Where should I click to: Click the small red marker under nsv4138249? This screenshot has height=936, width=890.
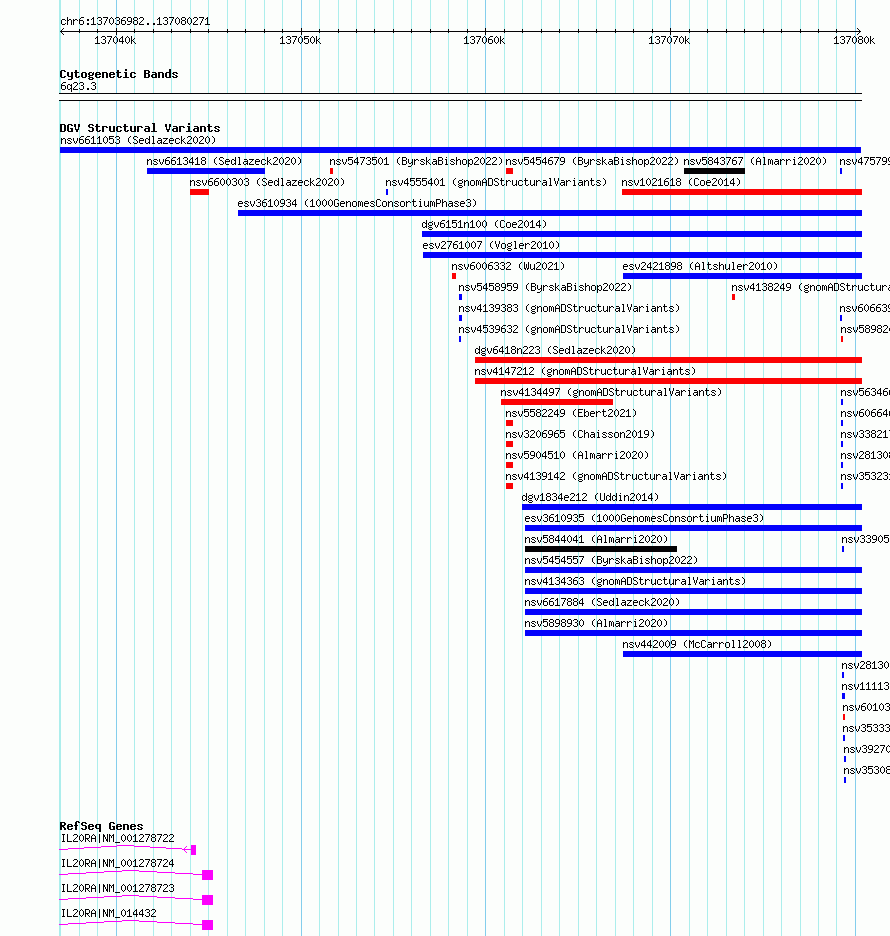click(733, 297)
